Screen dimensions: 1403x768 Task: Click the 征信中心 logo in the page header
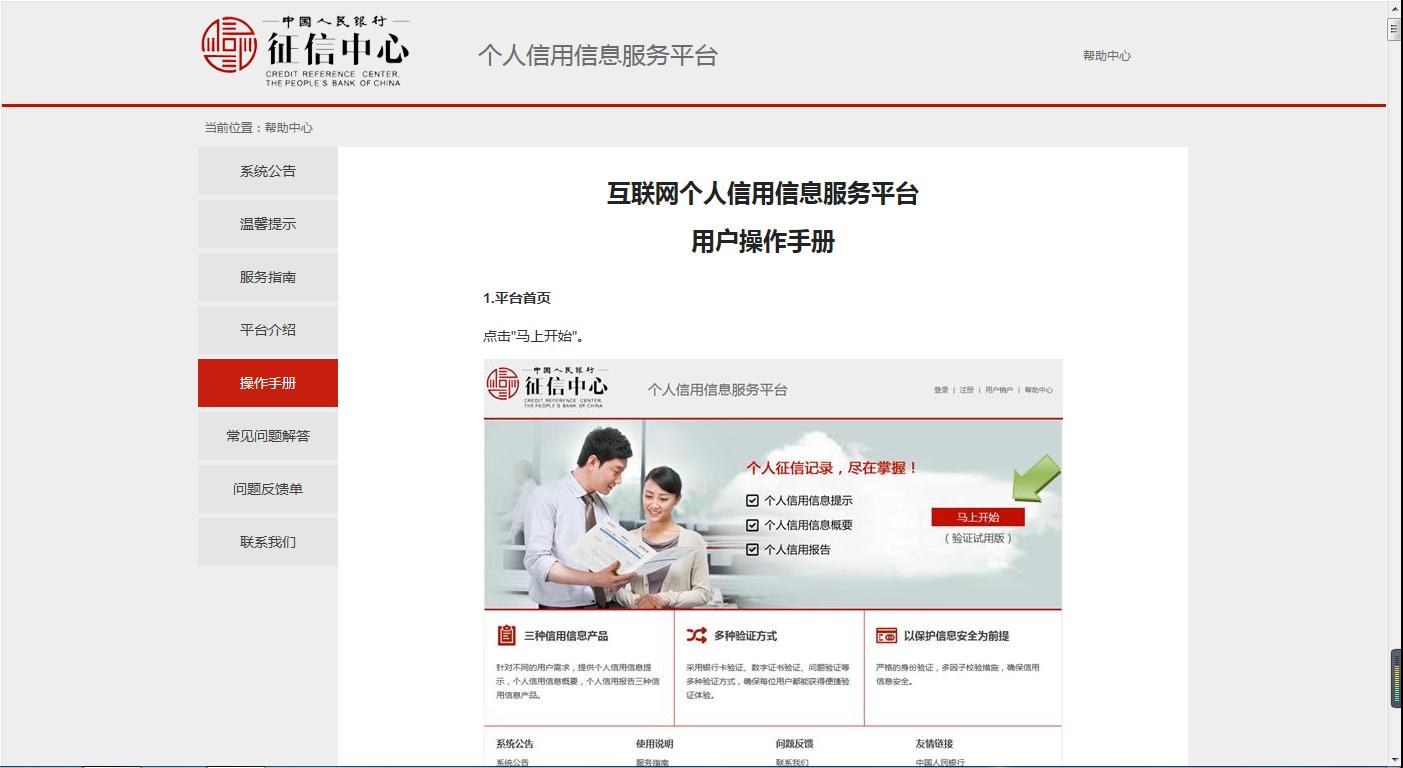click(x=304, y=51)
